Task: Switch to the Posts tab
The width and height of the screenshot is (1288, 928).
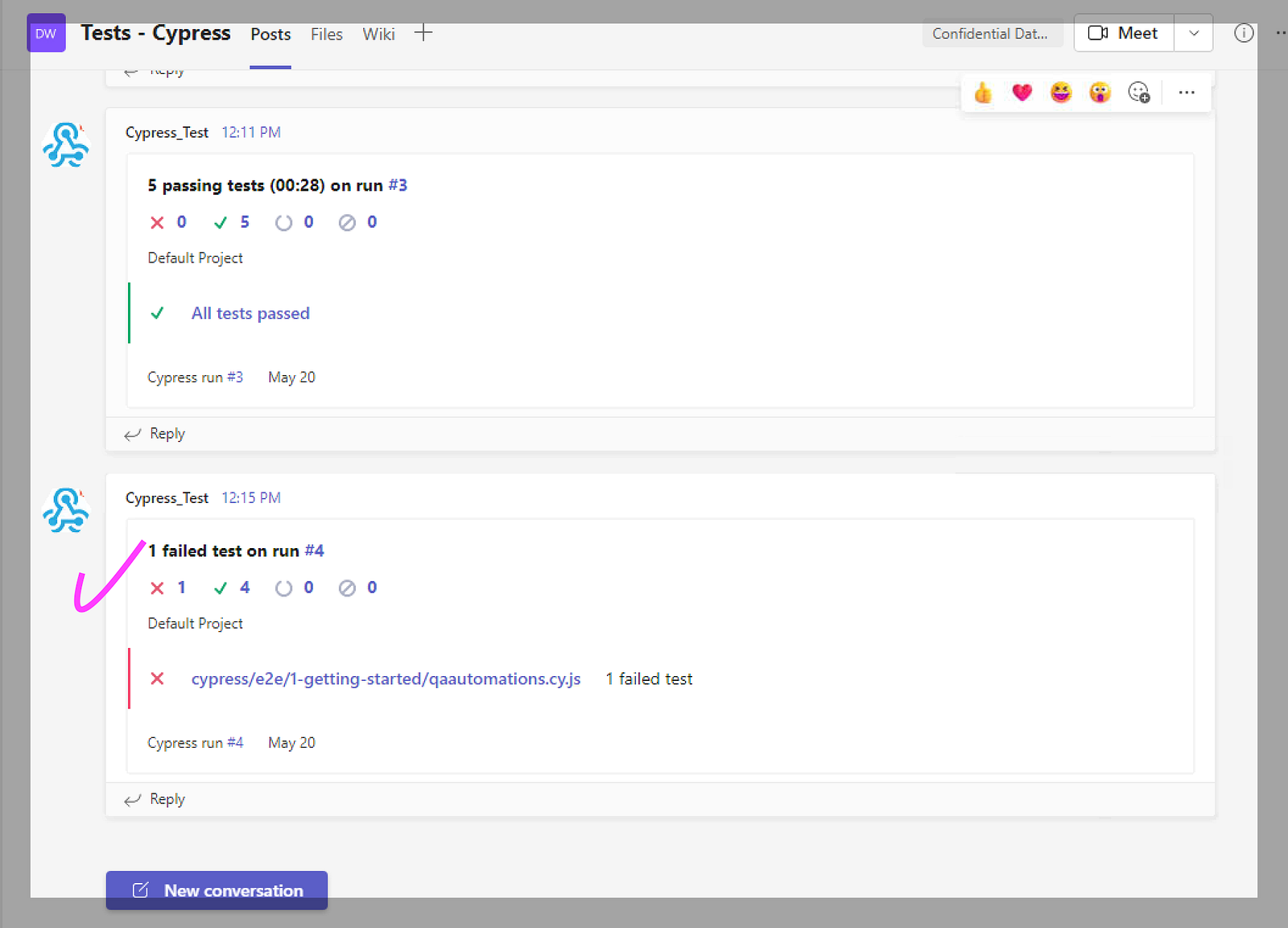Action: coord(270,34)
